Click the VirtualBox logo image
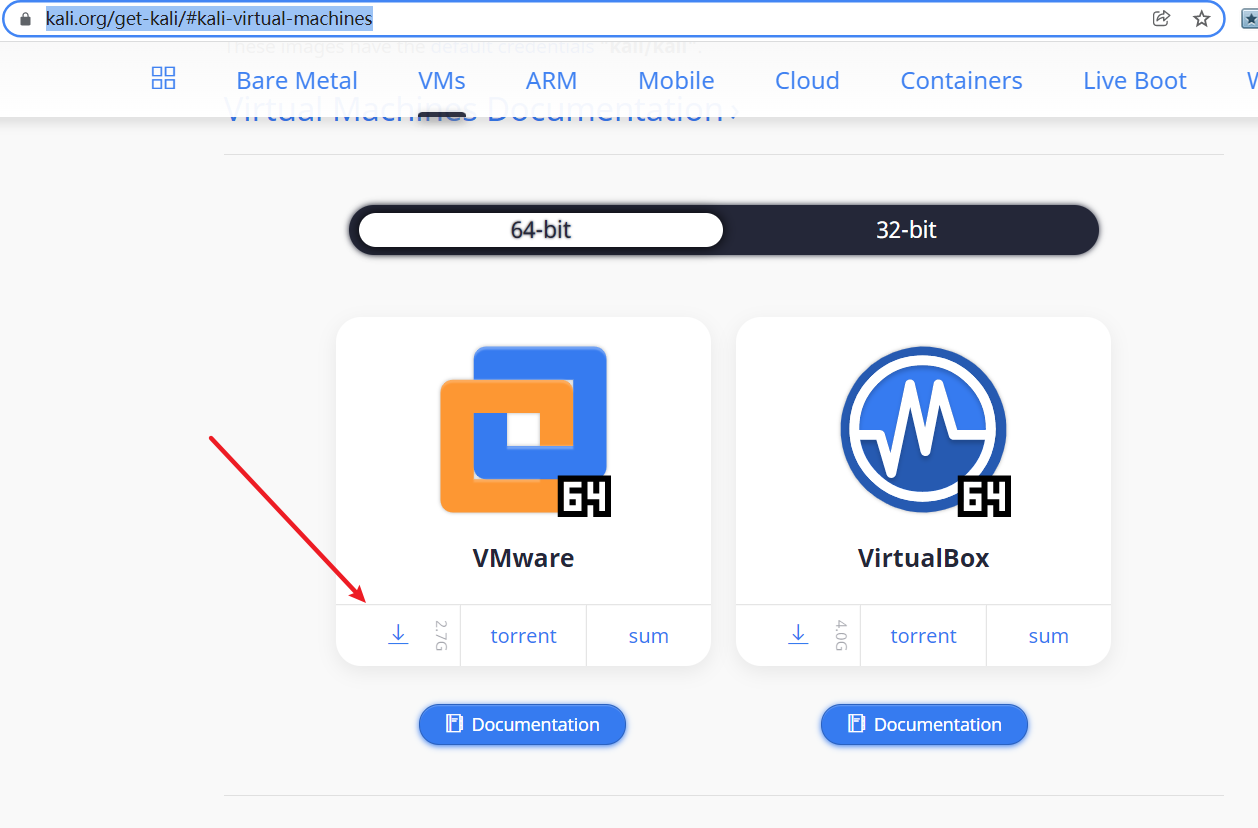 tap(925, 431)
